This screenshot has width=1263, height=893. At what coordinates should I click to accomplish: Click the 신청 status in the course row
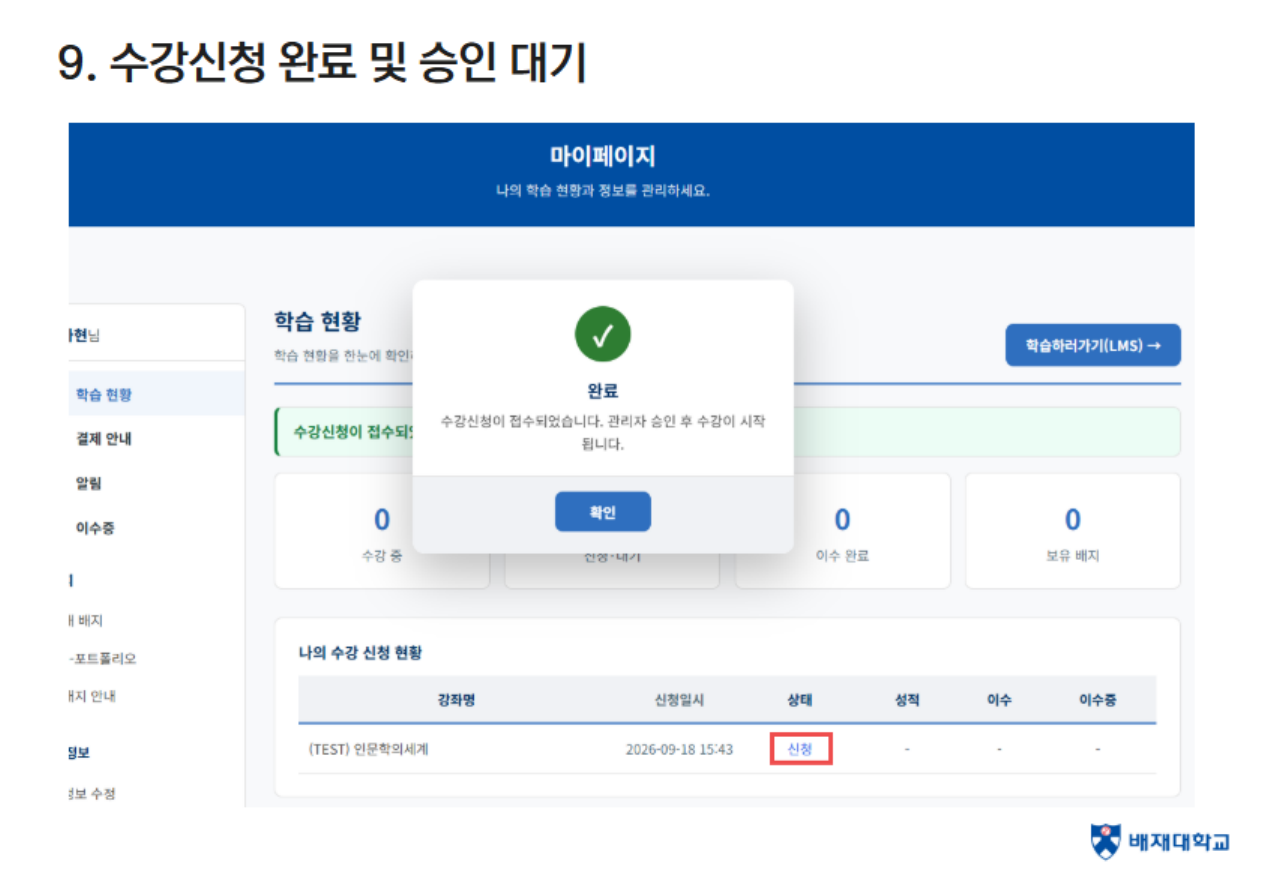click(800, 749)
